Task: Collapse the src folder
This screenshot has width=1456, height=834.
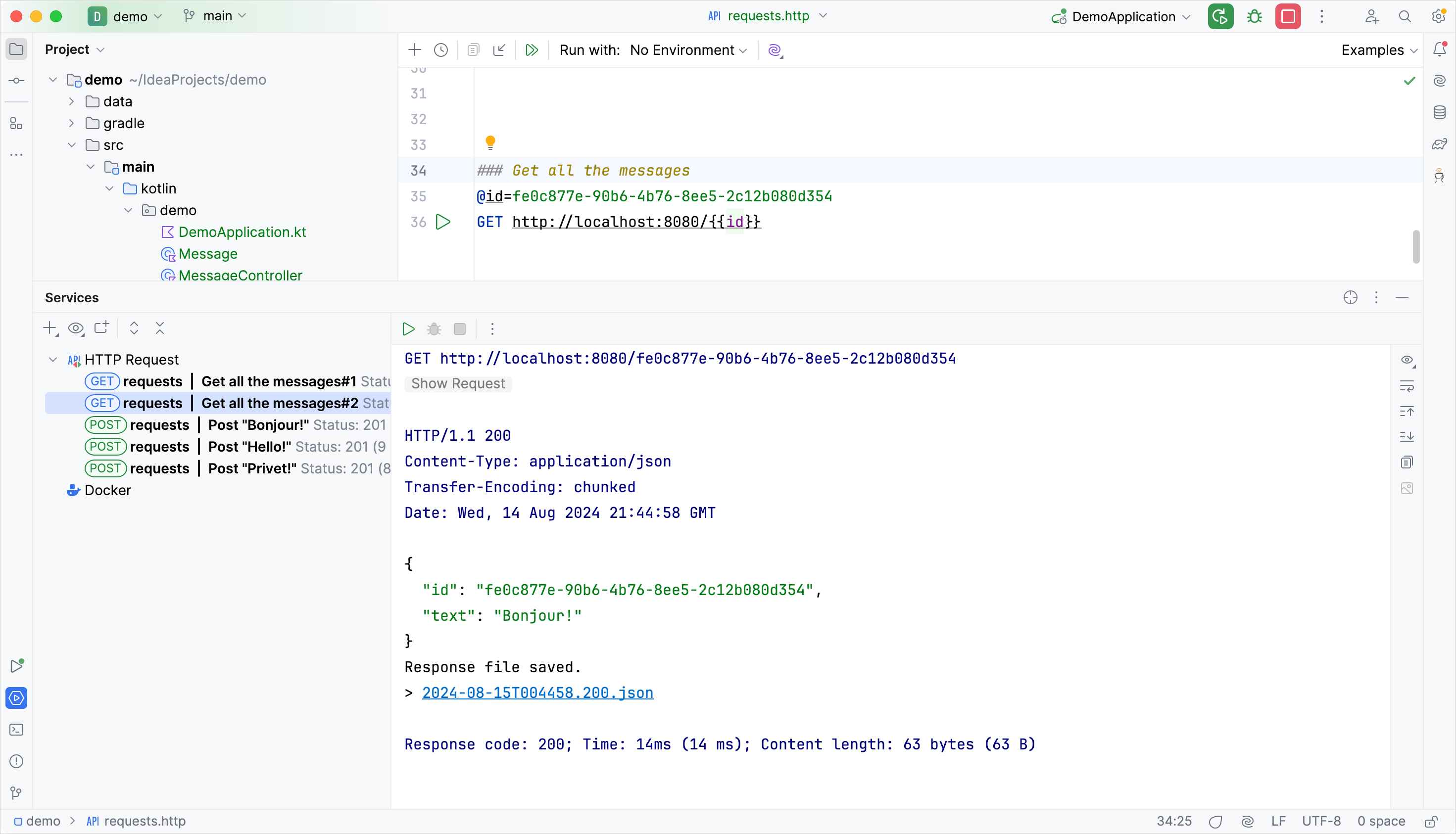Action: pos(72,145)
